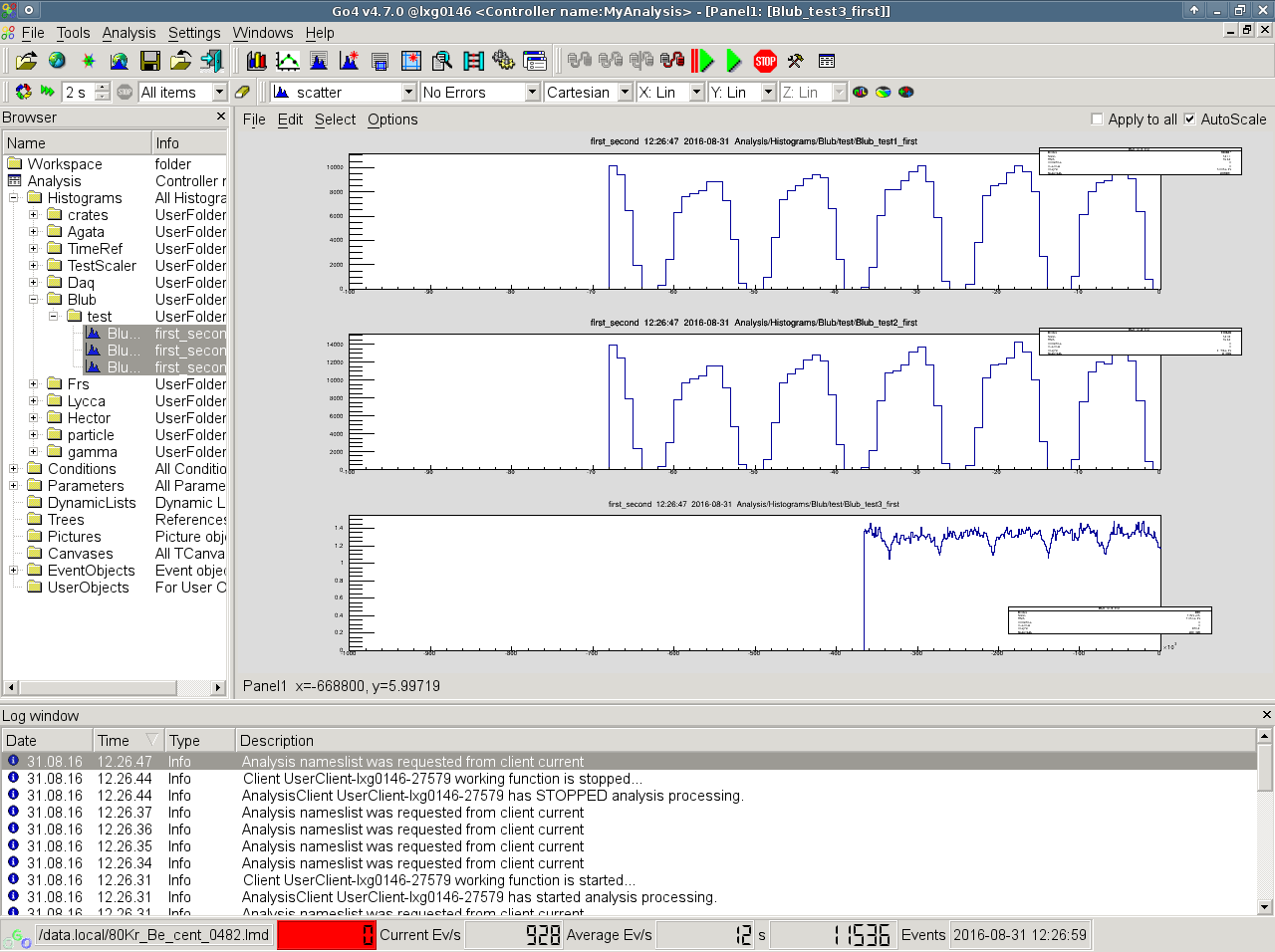Start analysis with green play arrow
Screen dimensions: 1275x952
click(x=734, y=61)
